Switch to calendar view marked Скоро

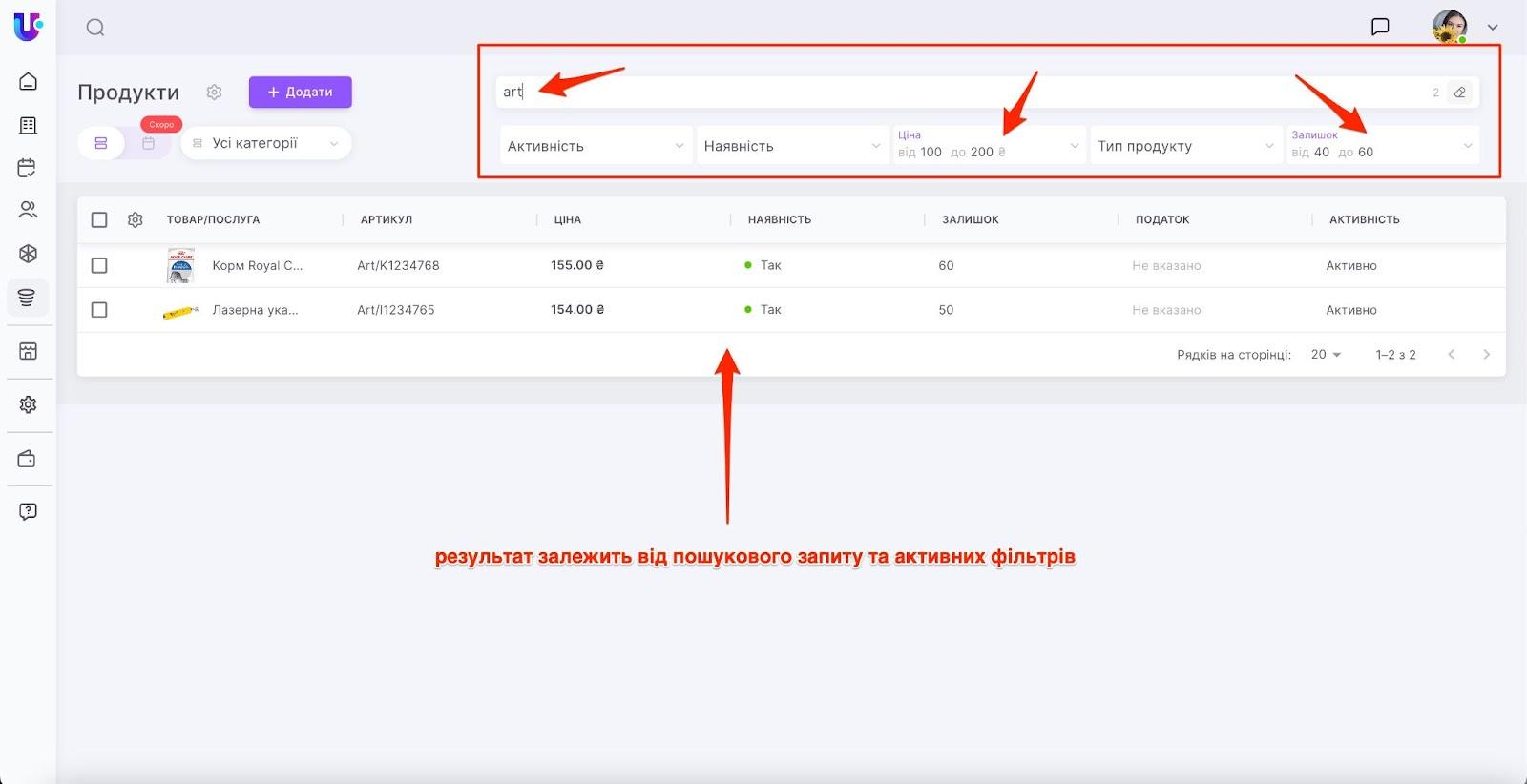(x=149, y=143)
